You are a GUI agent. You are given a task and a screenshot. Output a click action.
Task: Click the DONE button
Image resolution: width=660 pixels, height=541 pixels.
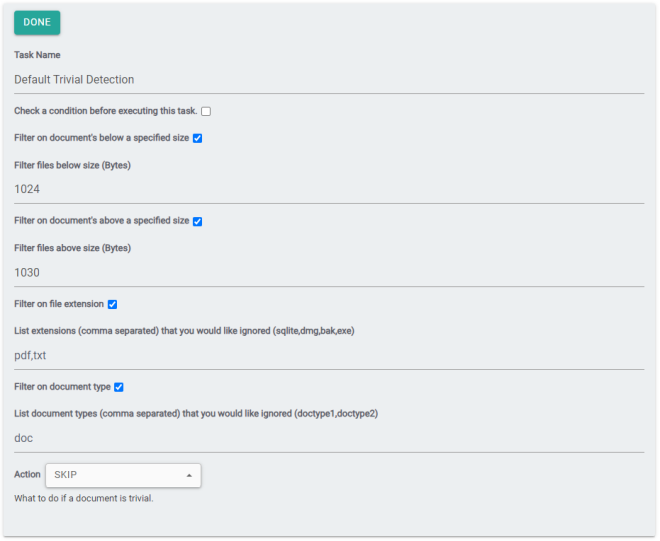37,22
